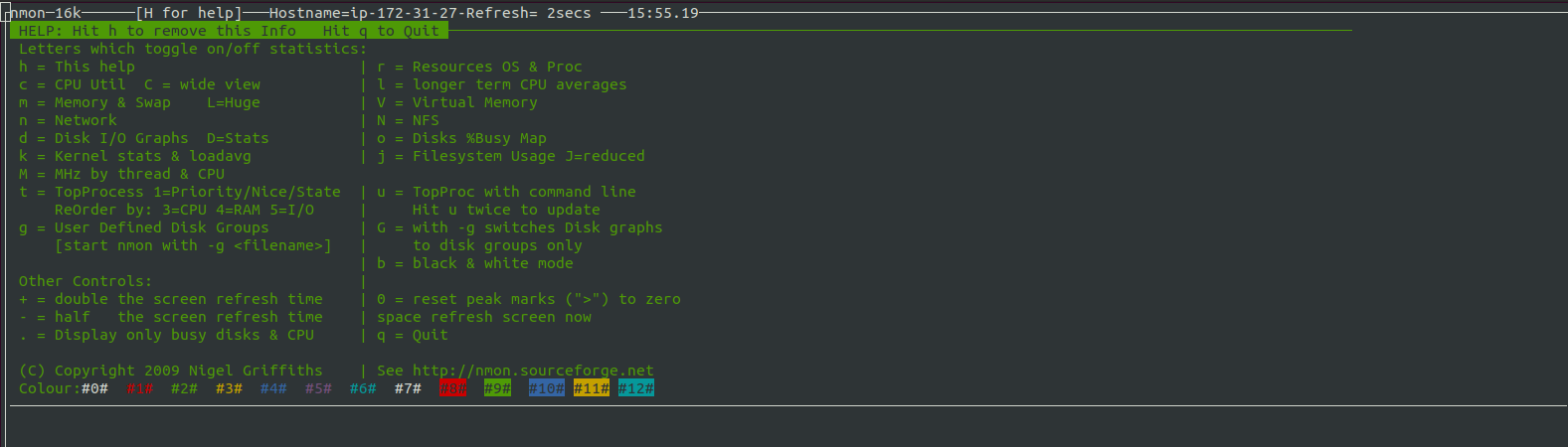Click 'b = black & white mode' toggle line
The width and height of the screenshot is (1568, 447).
point(475,263)
